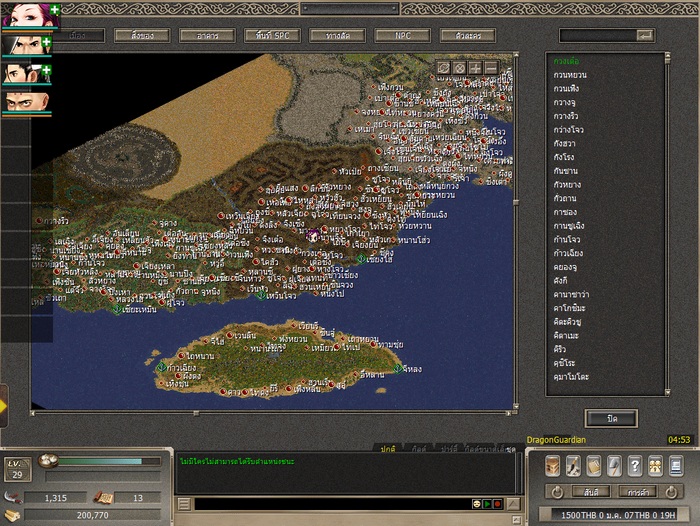
Task: Click the zoom-out minus icon on map
Action: pyautogui.click(x=491, y=68)
